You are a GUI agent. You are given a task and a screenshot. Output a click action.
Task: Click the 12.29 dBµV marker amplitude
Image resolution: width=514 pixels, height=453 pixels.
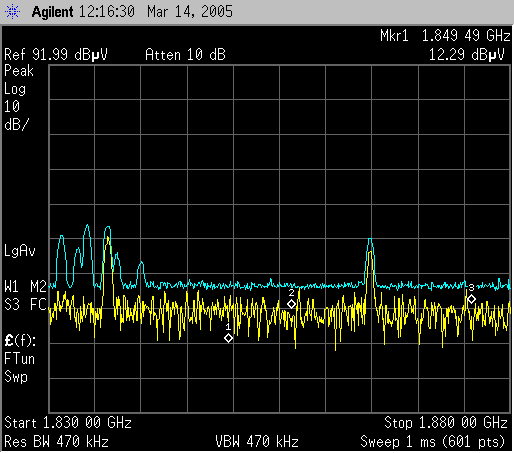pyautogui.click(x=467, y=54)
